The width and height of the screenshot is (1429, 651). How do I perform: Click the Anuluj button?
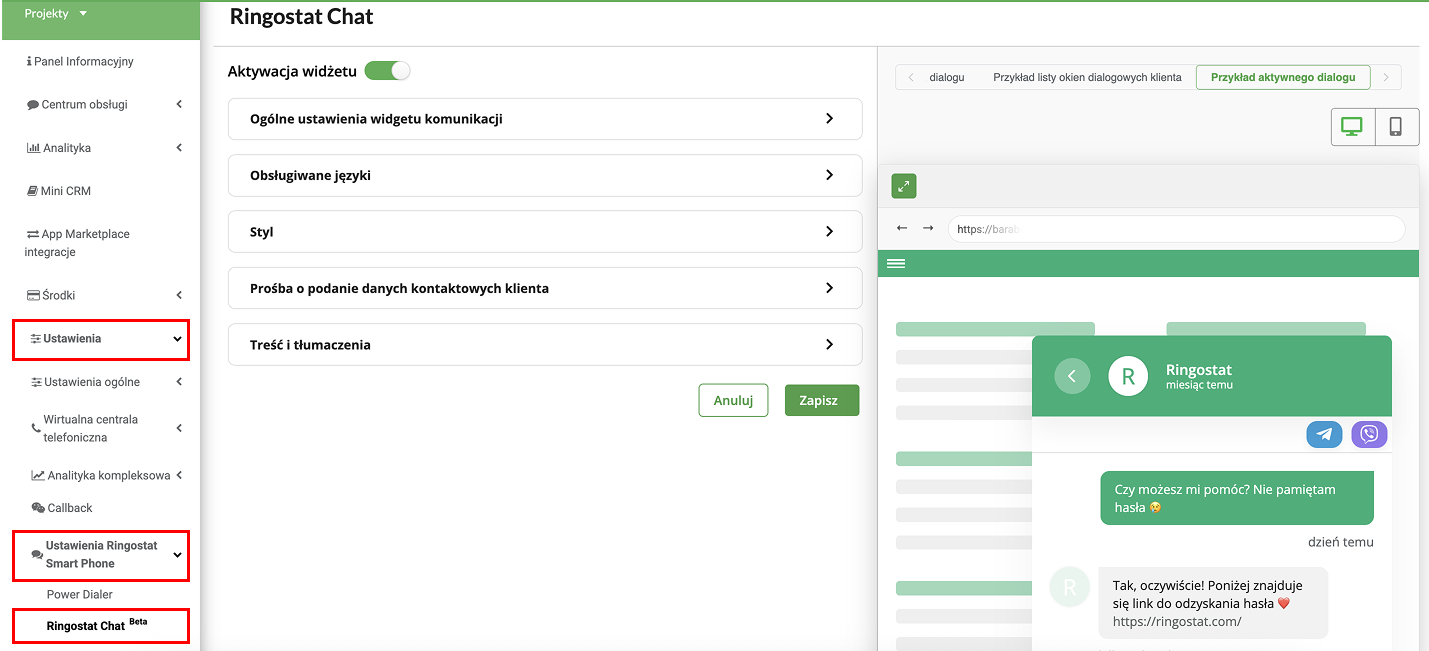(733, 400)
